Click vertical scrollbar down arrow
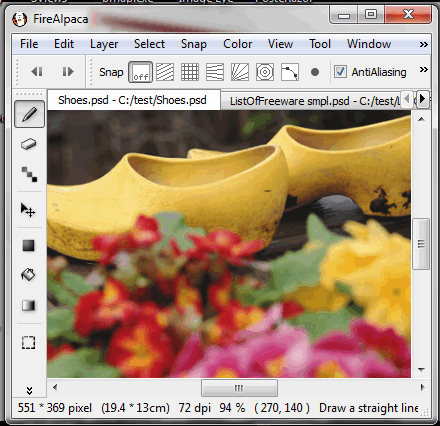440x426 pixels. (x=421, y=369)
